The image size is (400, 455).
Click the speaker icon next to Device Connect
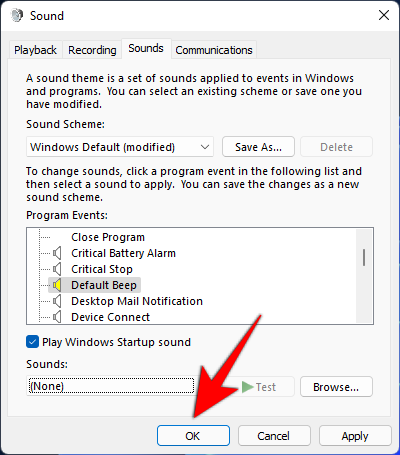click(57, 317)
